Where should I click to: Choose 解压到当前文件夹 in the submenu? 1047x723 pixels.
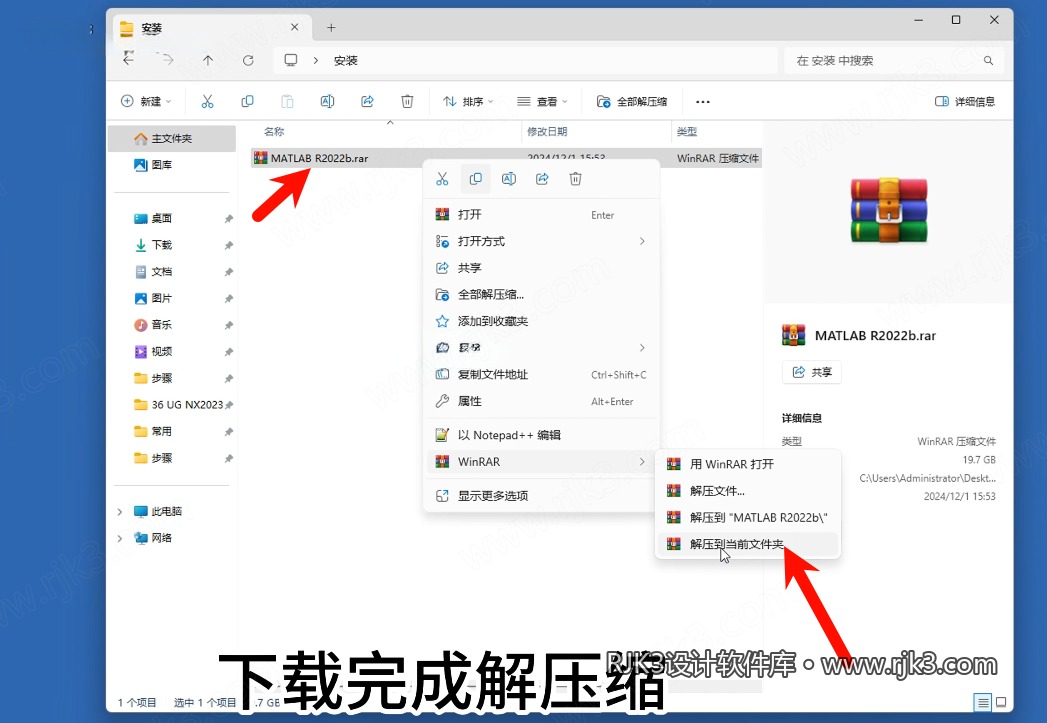[748, 544]
